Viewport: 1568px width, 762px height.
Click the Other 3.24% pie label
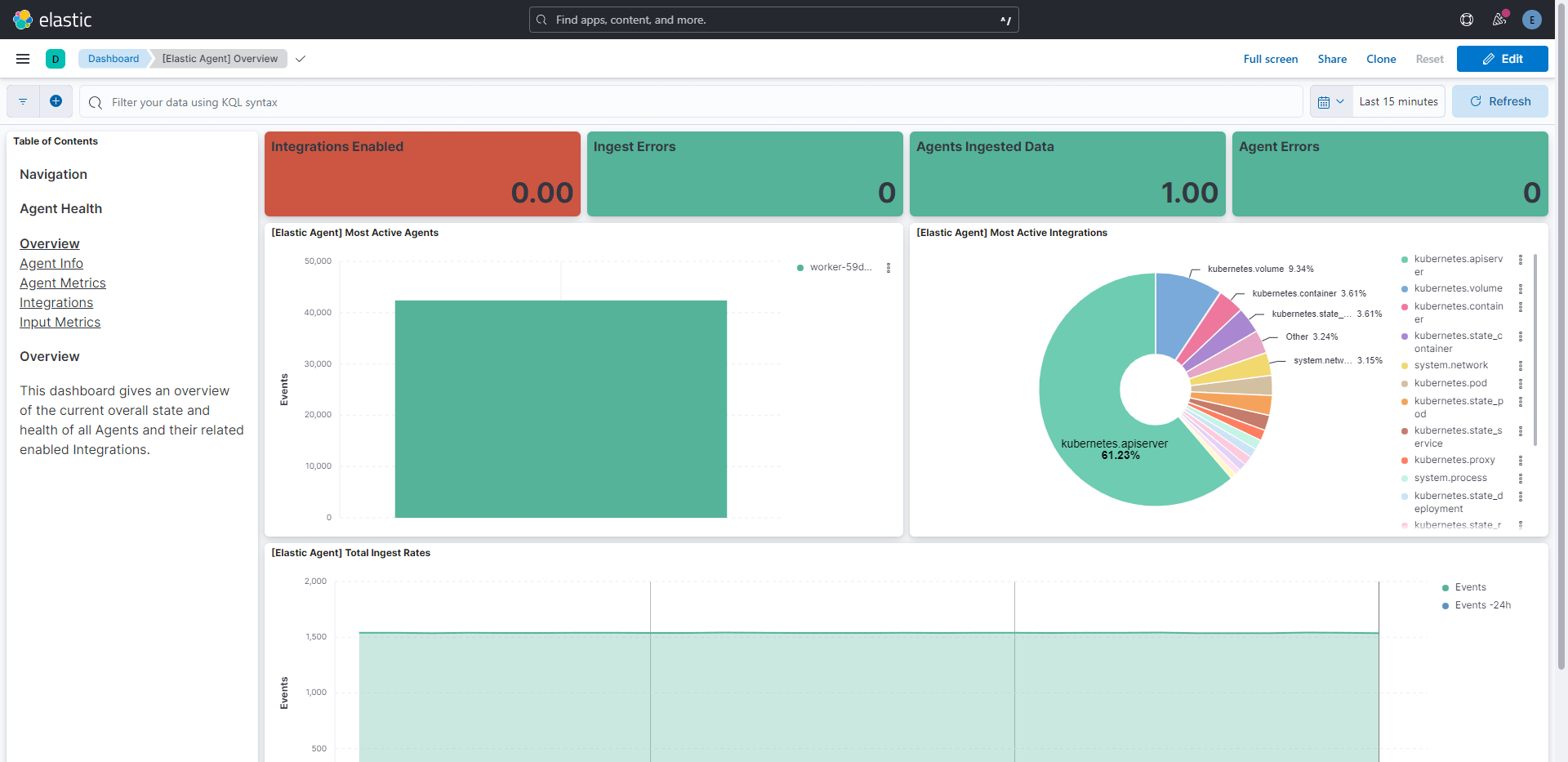click(x=1312, y=336)
